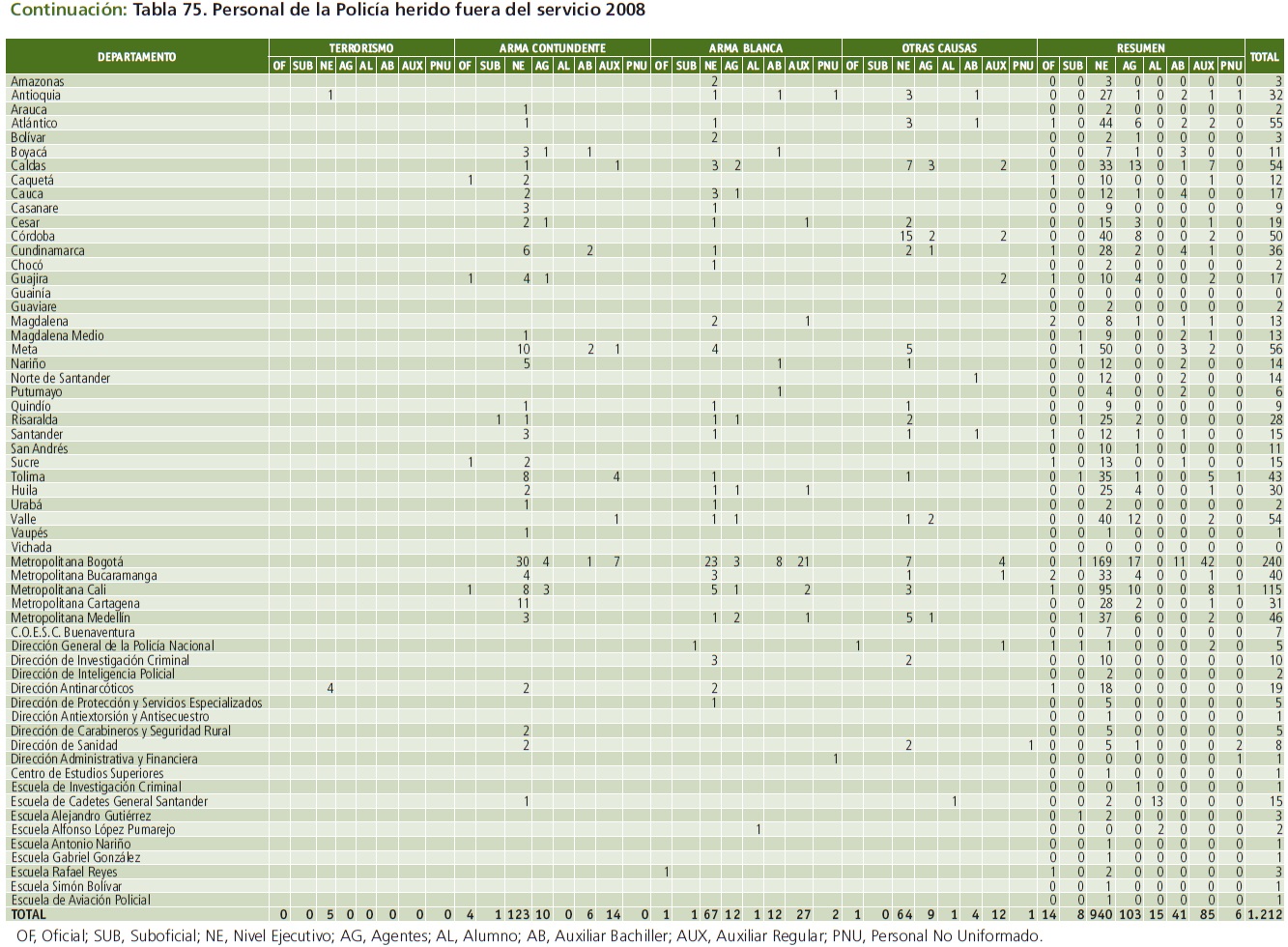Image resolution: width=1288 pixels, height=947 pixels.
Task: Click the Metropolitana Bogotá row label
Action: pyautogui.click(x=67, y=561)
